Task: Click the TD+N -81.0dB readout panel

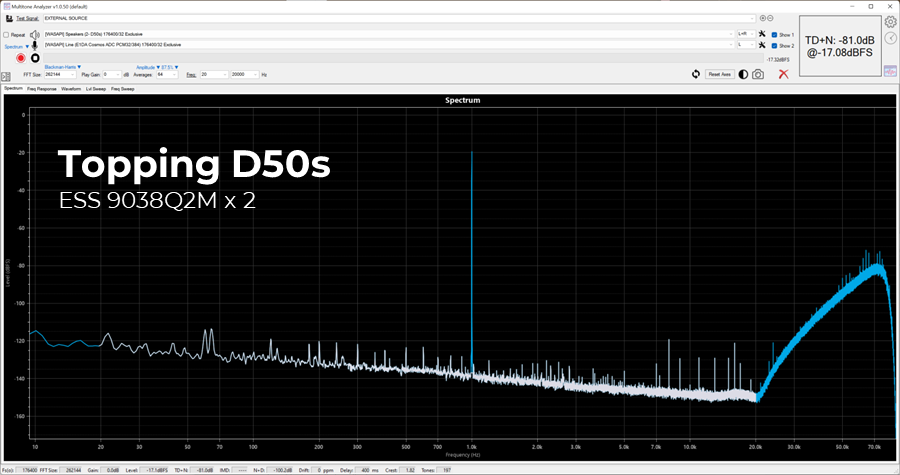Action: (x=840, y=46)
